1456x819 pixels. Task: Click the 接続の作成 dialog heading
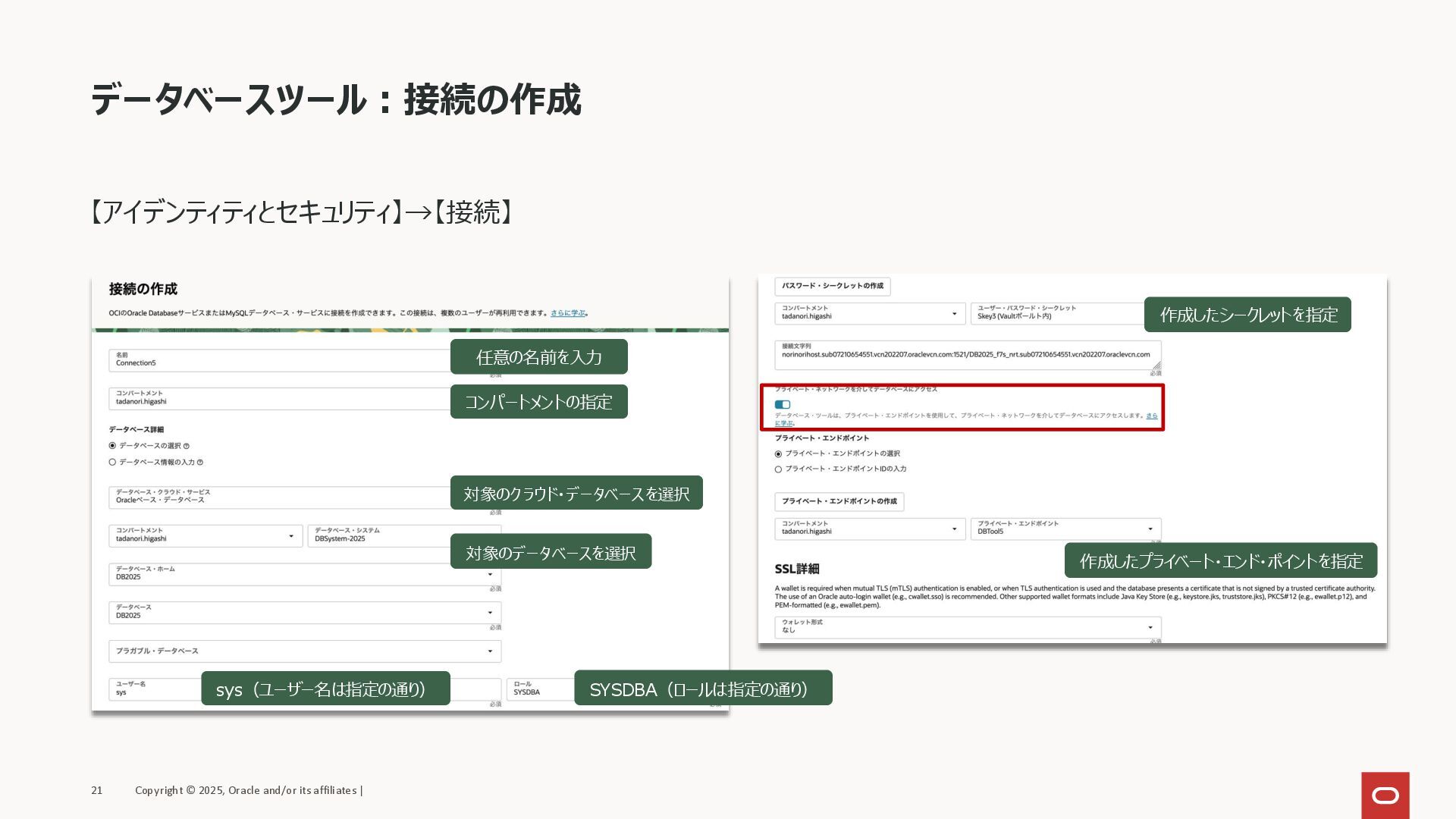[x=143, y=289]
